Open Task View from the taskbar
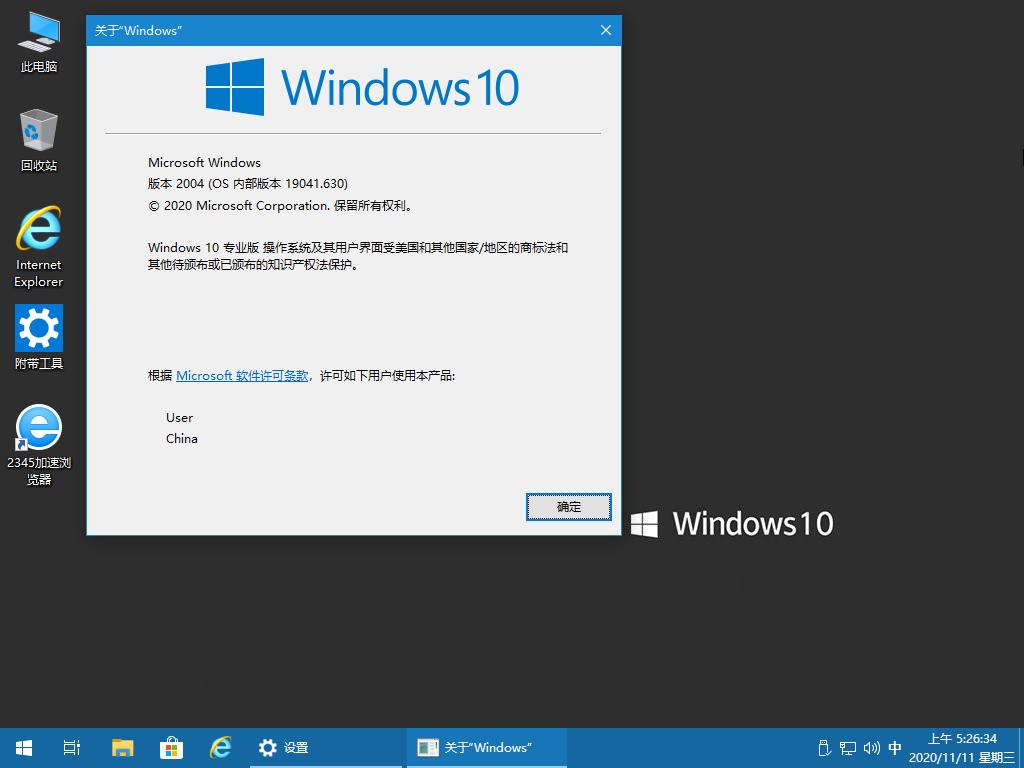This screenshot has width=1024, height=768. tap(72, 748)
